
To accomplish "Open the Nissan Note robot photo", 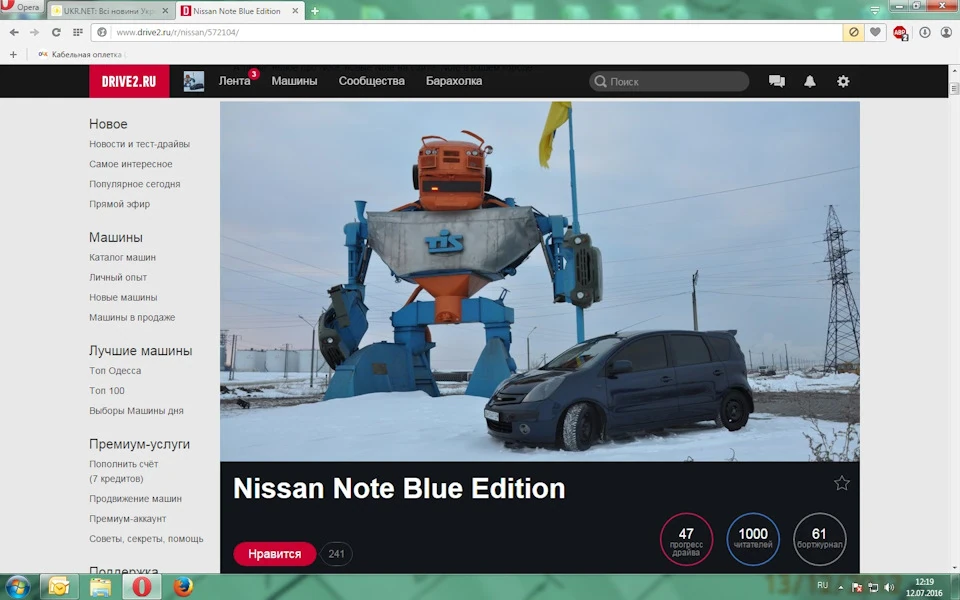I will (539, 281).
